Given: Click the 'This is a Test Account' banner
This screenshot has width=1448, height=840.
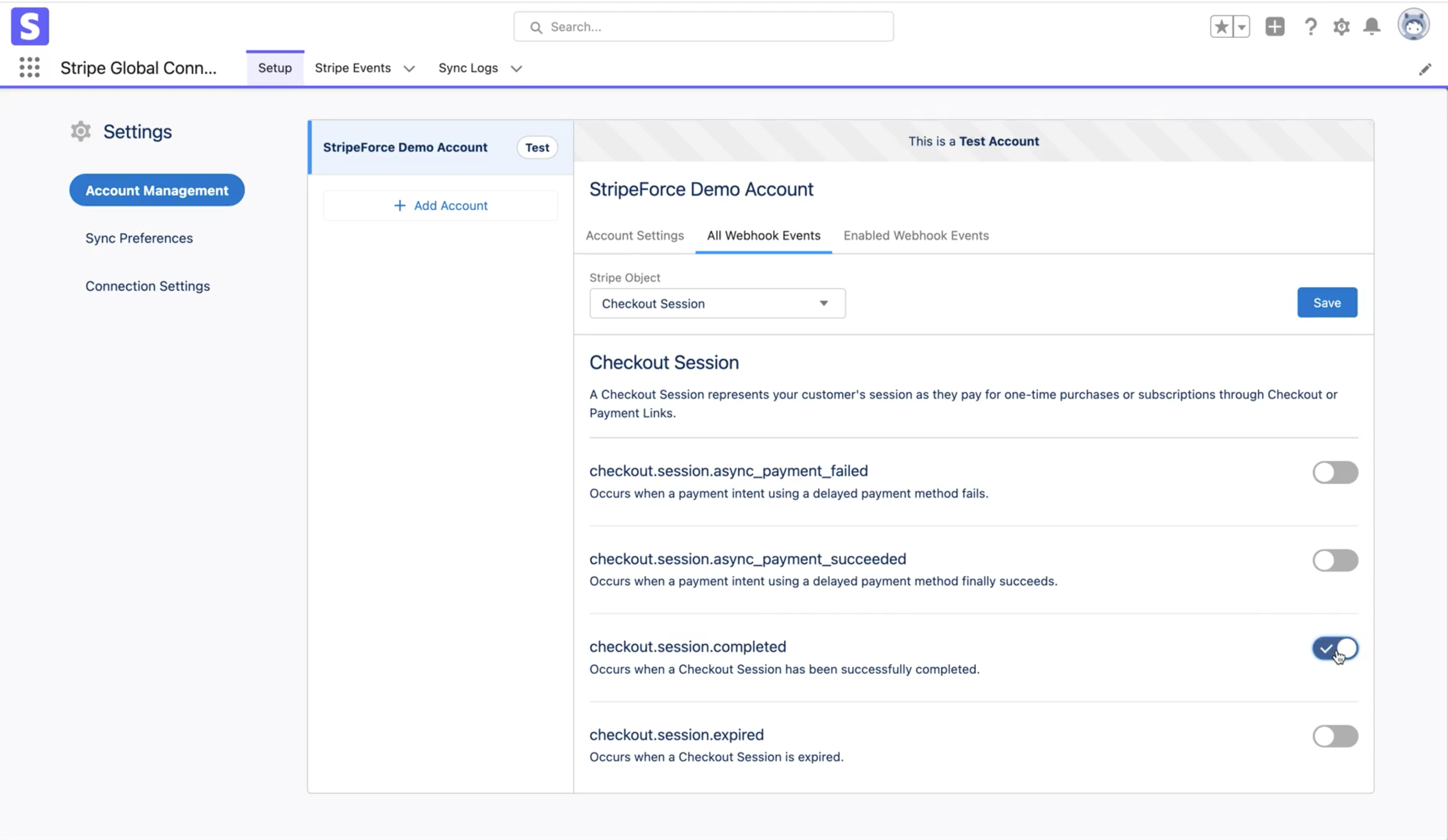Looking at the screenshot, I should 974,141.
